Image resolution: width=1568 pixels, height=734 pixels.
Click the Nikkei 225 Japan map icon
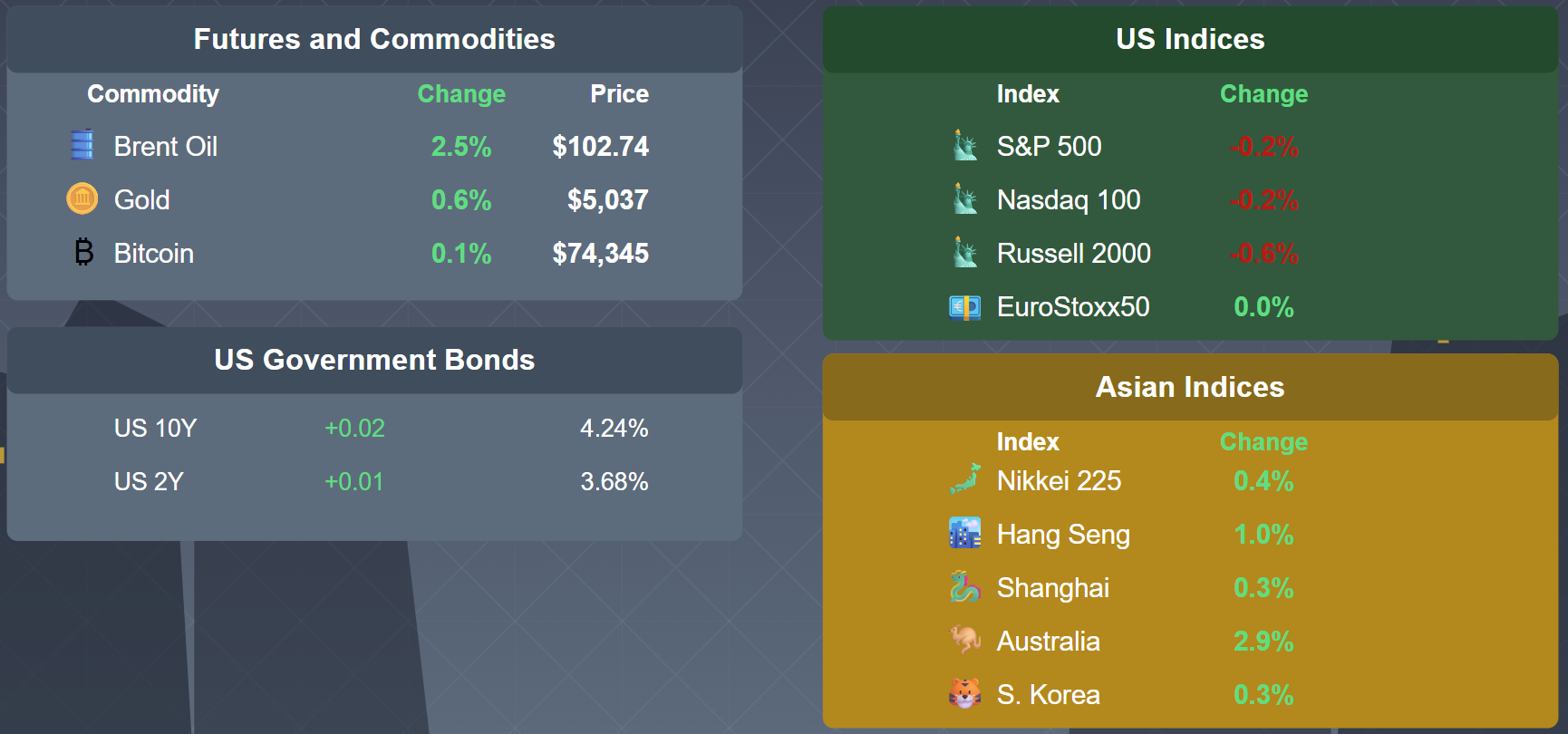point(965,480)
